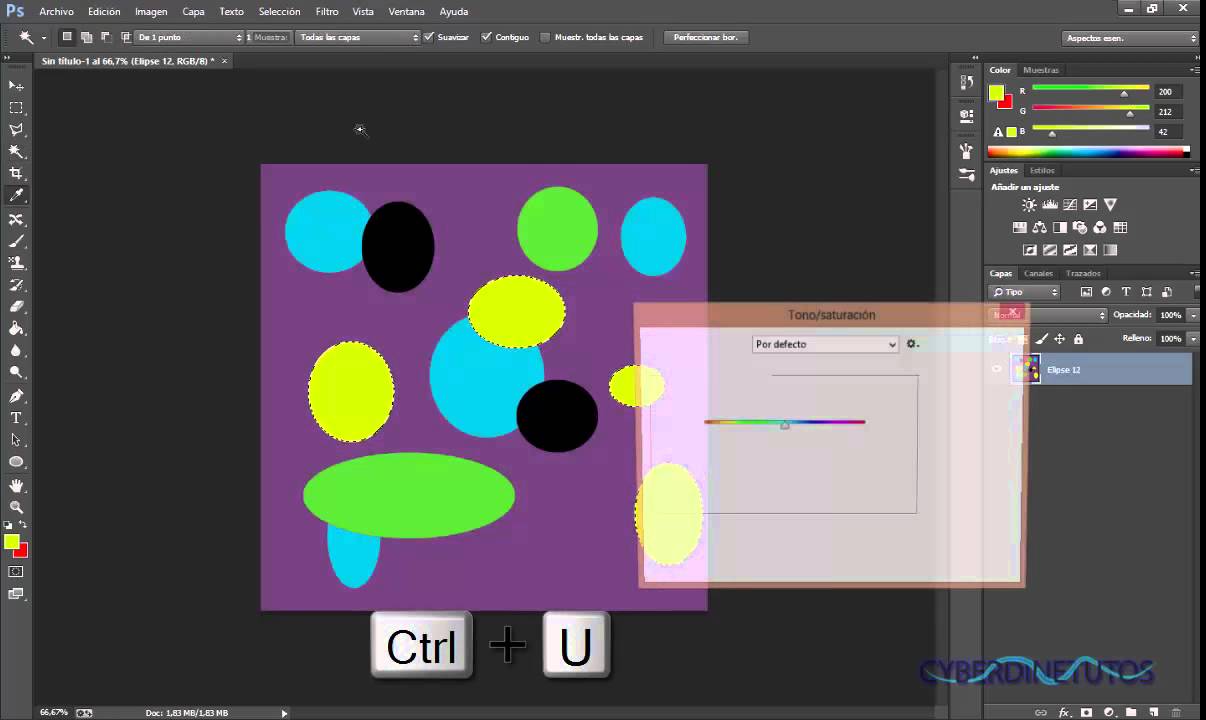This screenshot has width=1206, height=720.
Task: Open the Edición menu
Action: [x=104, y=12]
